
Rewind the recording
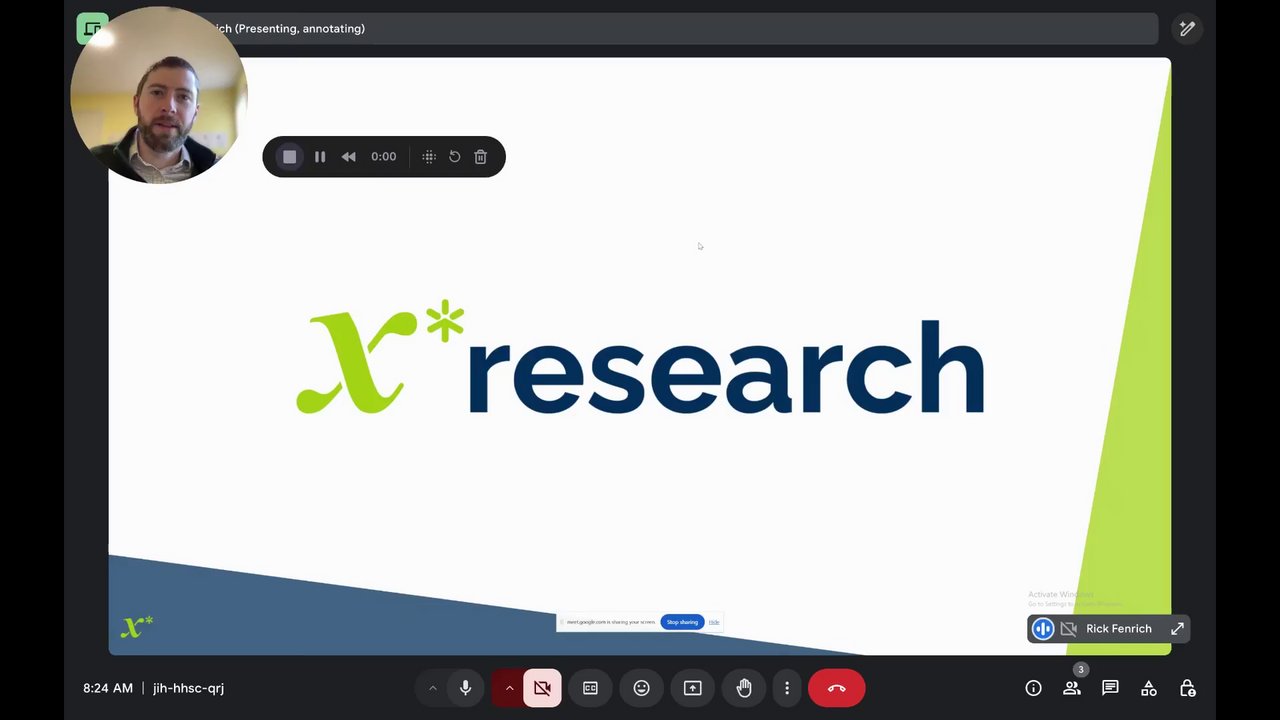[348, 157]
